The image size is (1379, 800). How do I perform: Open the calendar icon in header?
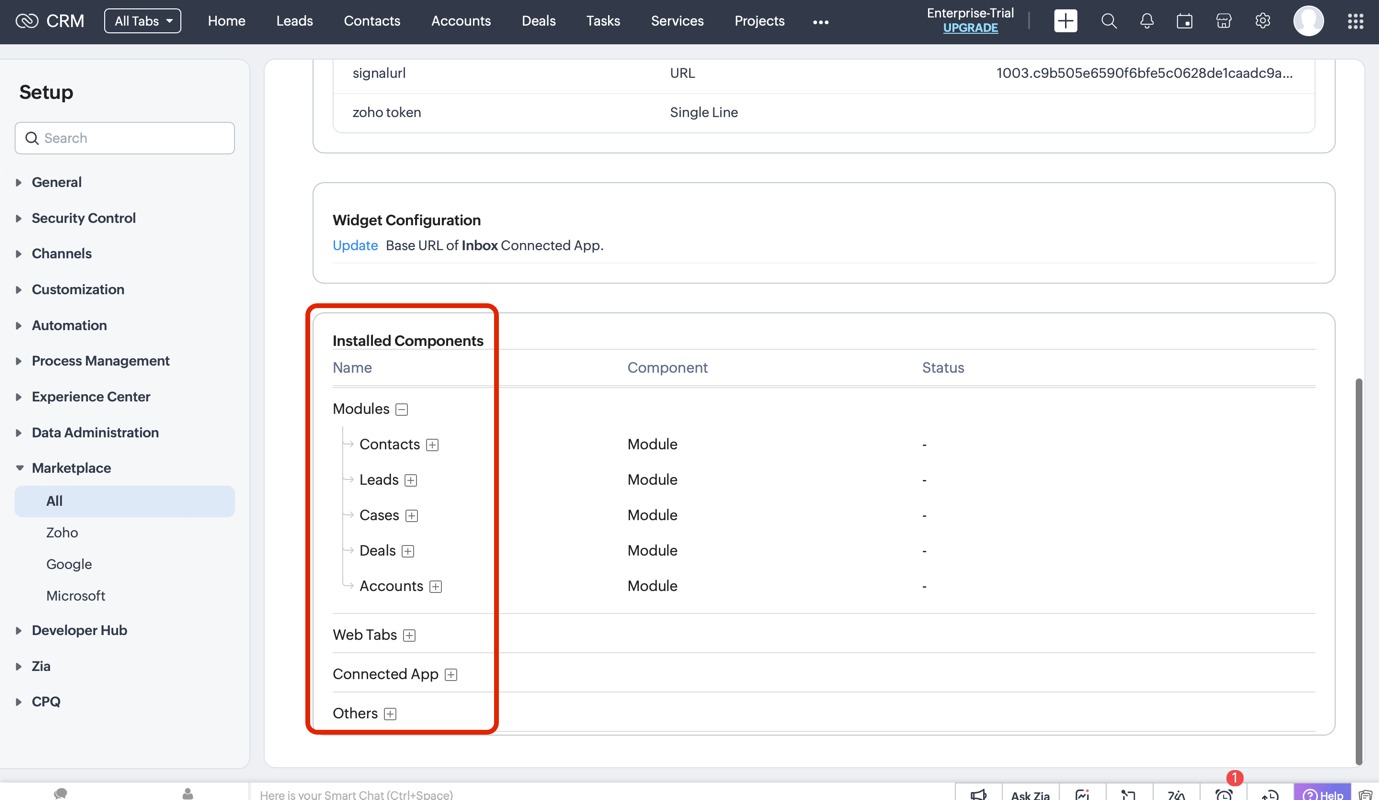click(1185, 21)
